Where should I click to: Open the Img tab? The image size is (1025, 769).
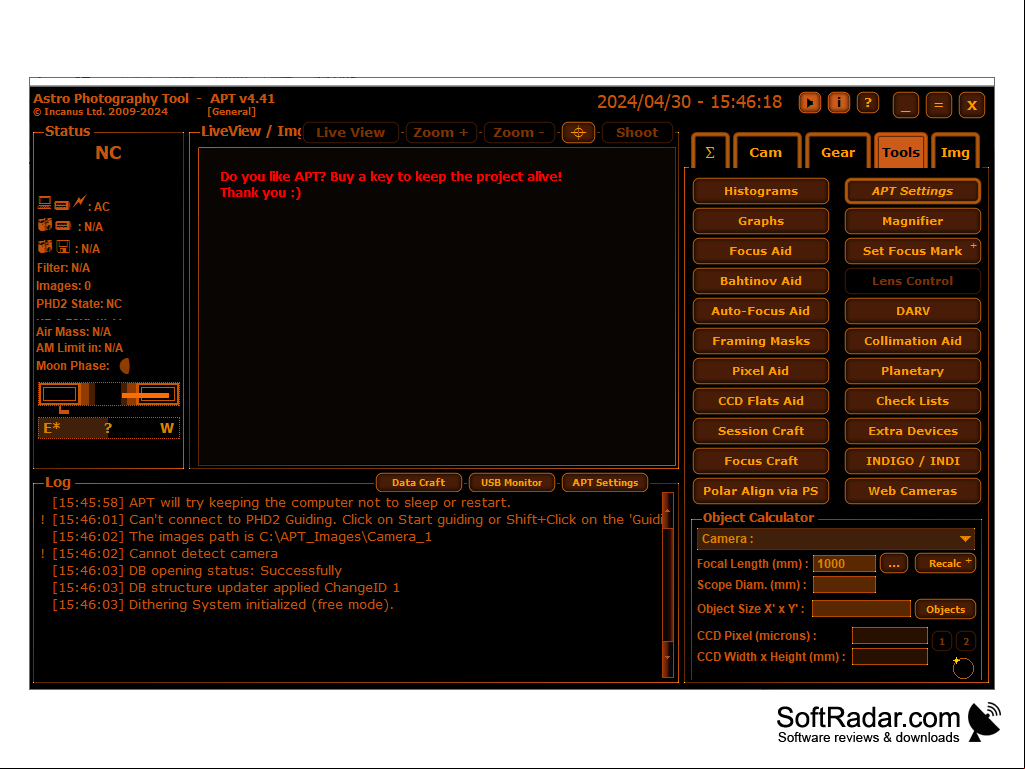pyautogui.click(x=955, y=152)
